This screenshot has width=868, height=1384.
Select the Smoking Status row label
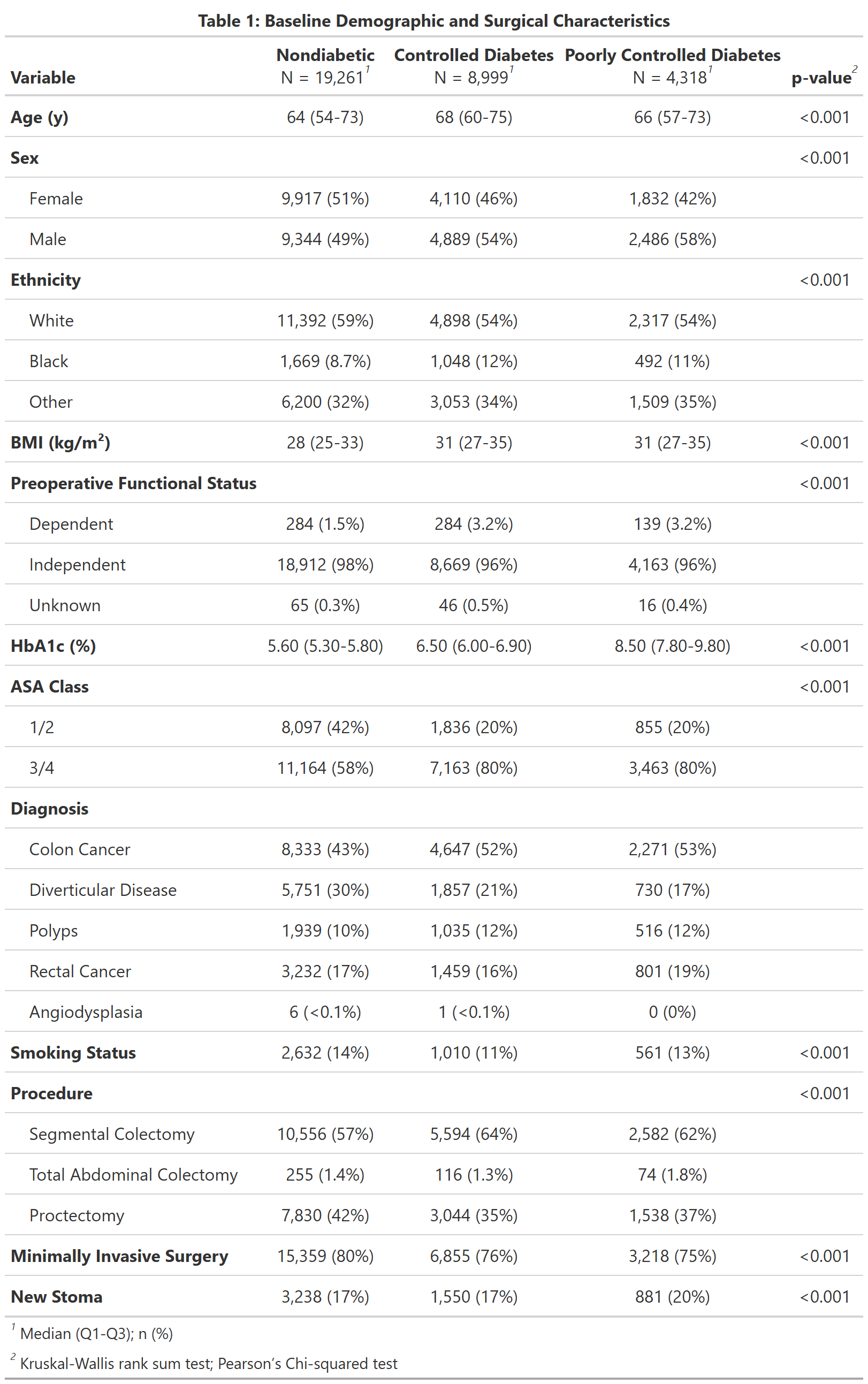pos(73,1053)
